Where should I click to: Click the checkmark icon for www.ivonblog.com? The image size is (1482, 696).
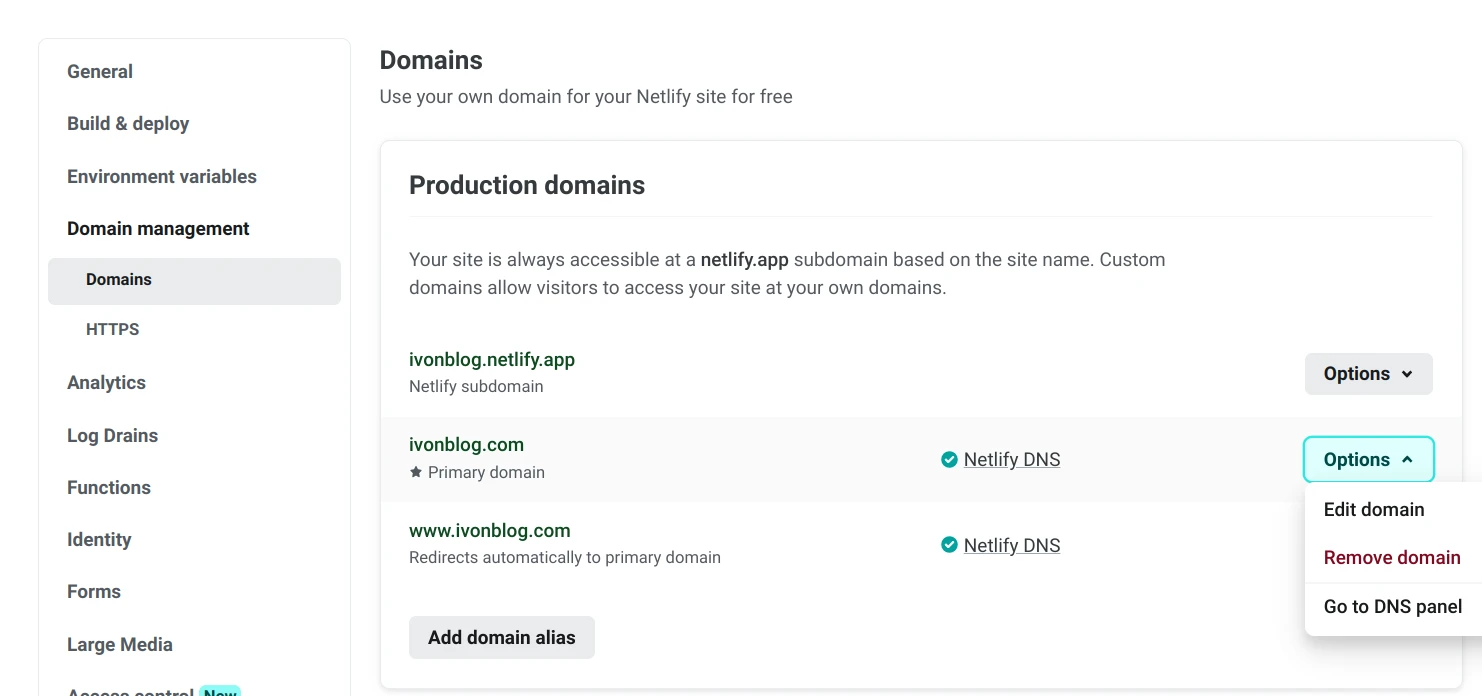coord(949,545)
